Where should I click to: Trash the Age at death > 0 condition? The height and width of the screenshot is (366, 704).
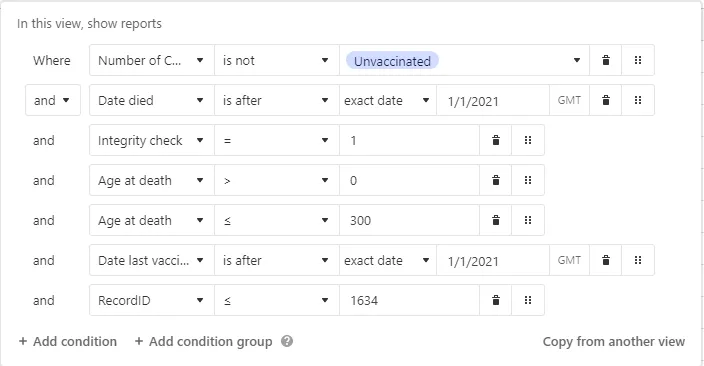496,180
